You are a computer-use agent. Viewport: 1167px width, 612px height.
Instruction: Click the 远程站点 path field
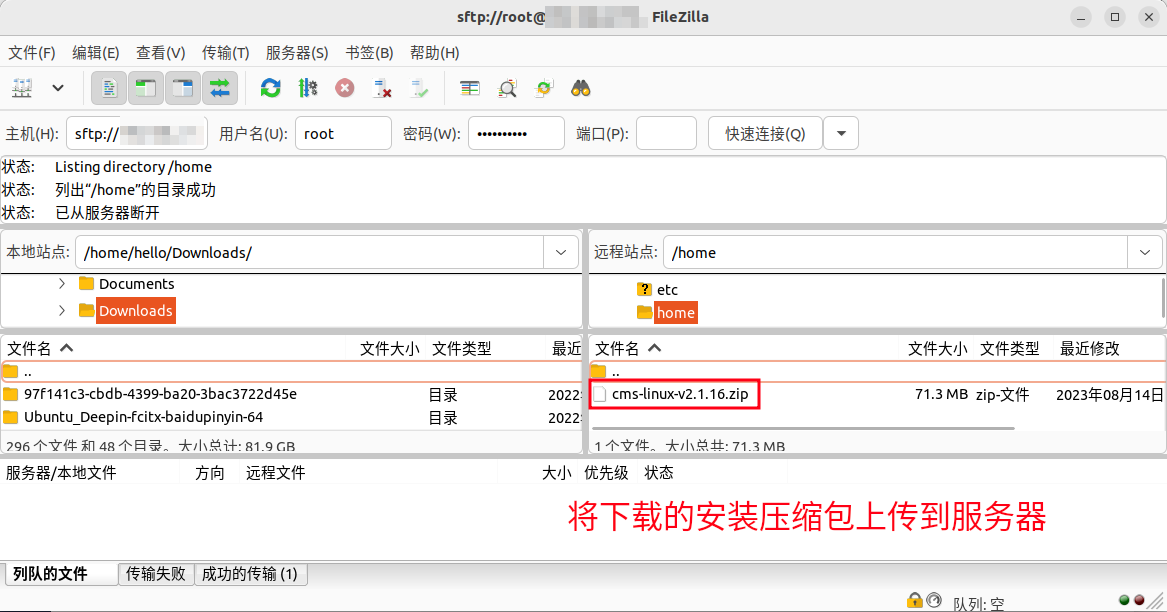point(895,252)
